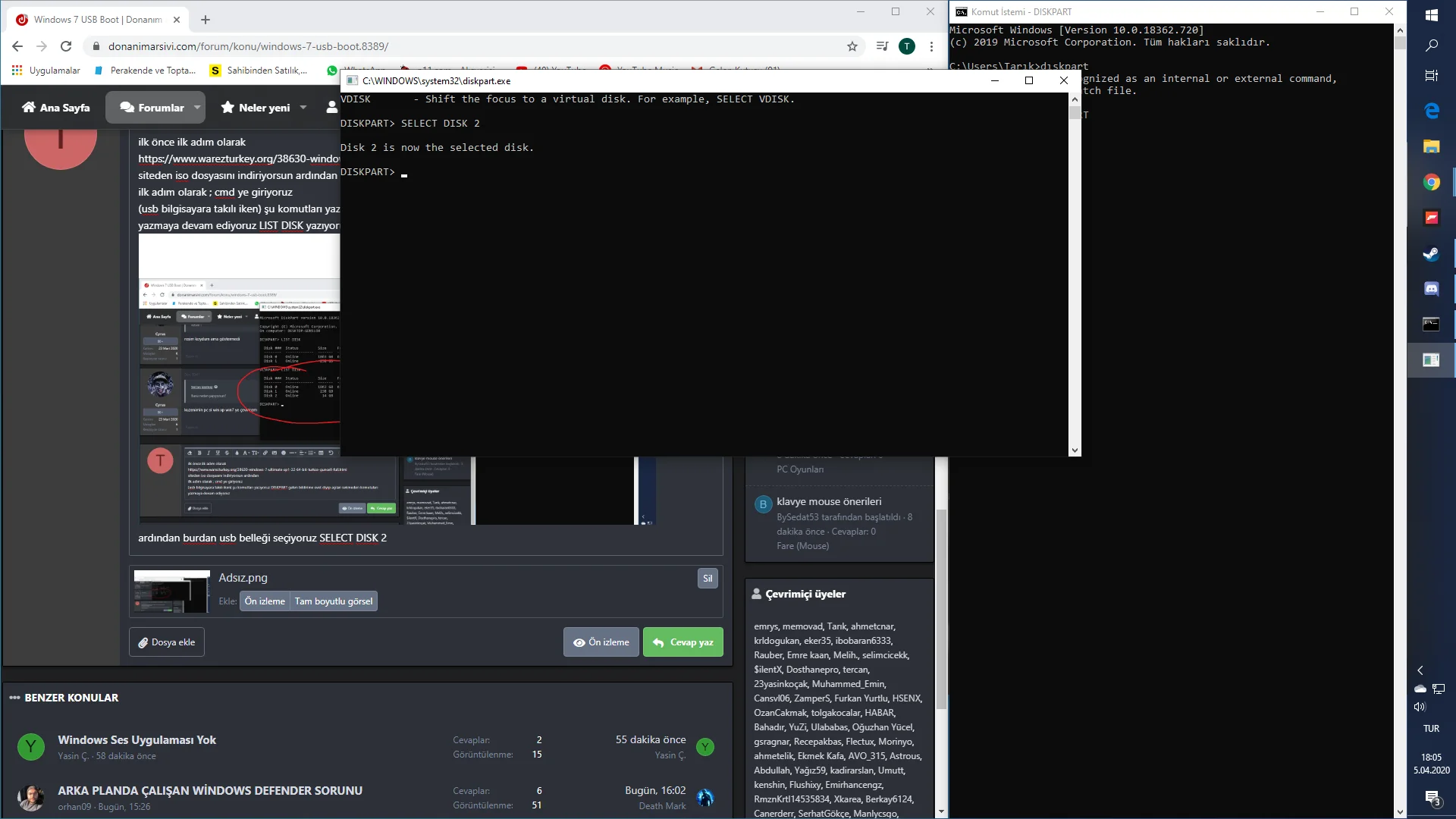The width and height of the screenshot is (1456, 819).
Task: Click the green Cevap yaz button
Action: [682, 642]
